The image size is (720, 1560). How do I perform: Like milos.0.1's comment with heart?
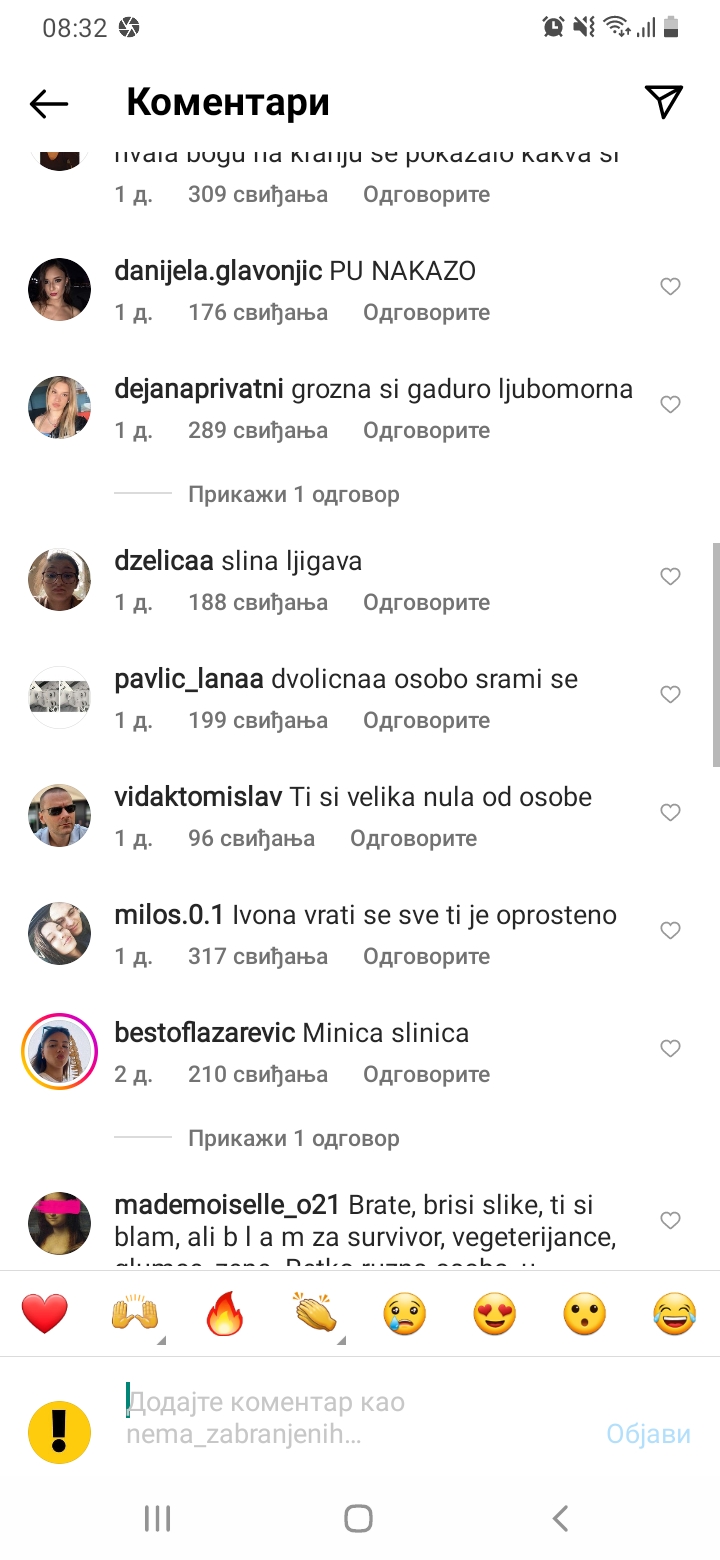(x=670, y=931)
